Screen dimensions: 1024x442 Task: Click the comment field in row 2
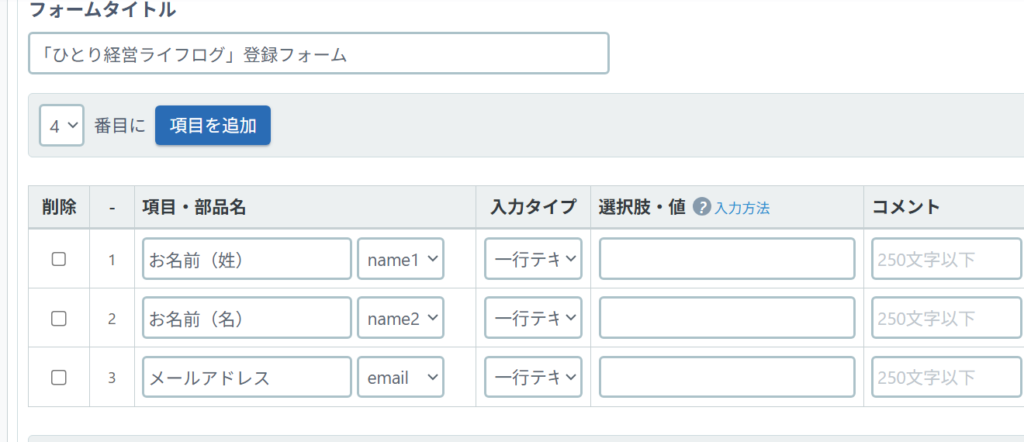(x=946, y=318)
